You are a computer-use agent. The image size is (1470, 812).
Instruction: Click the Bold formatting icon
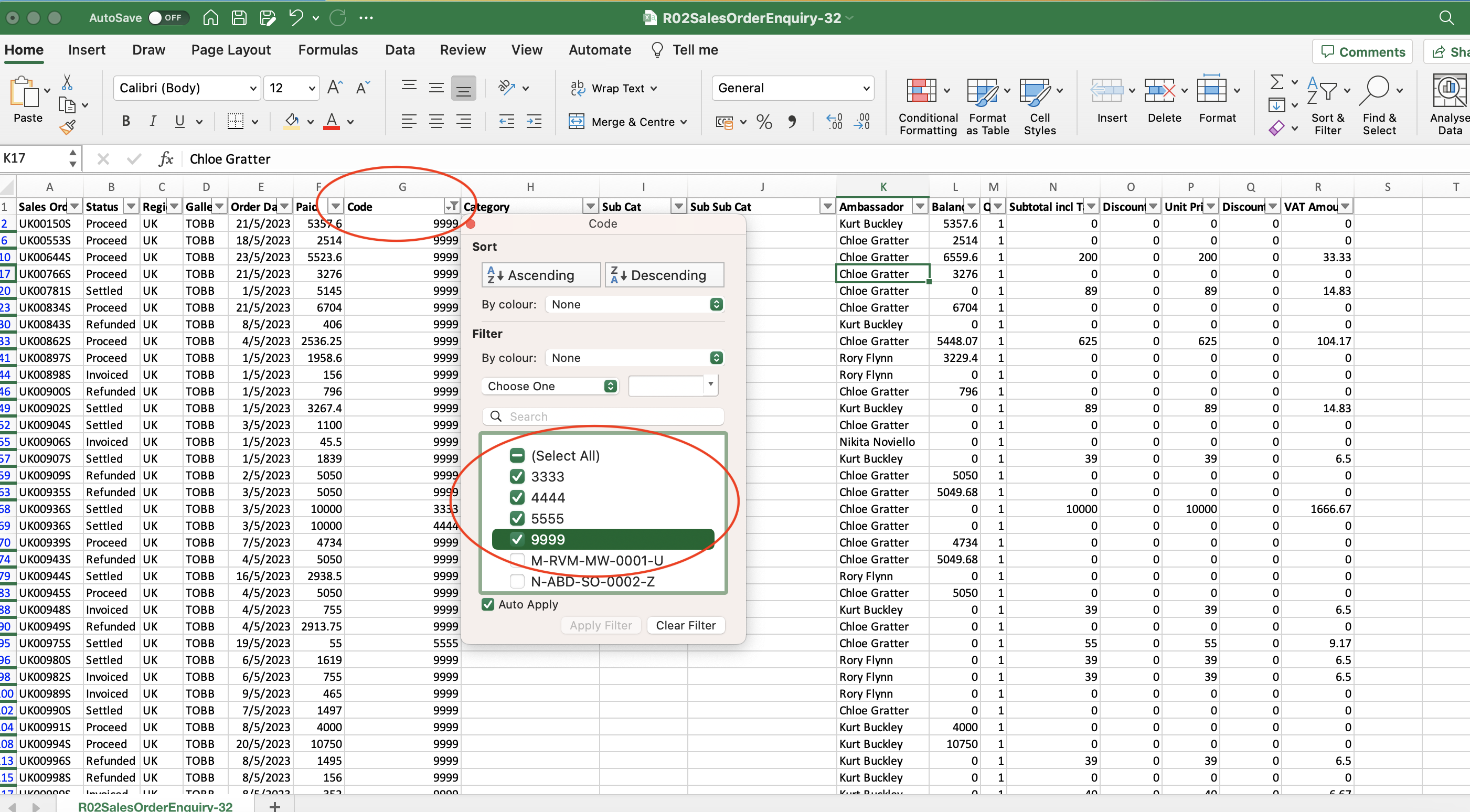[x=126, y=122]
